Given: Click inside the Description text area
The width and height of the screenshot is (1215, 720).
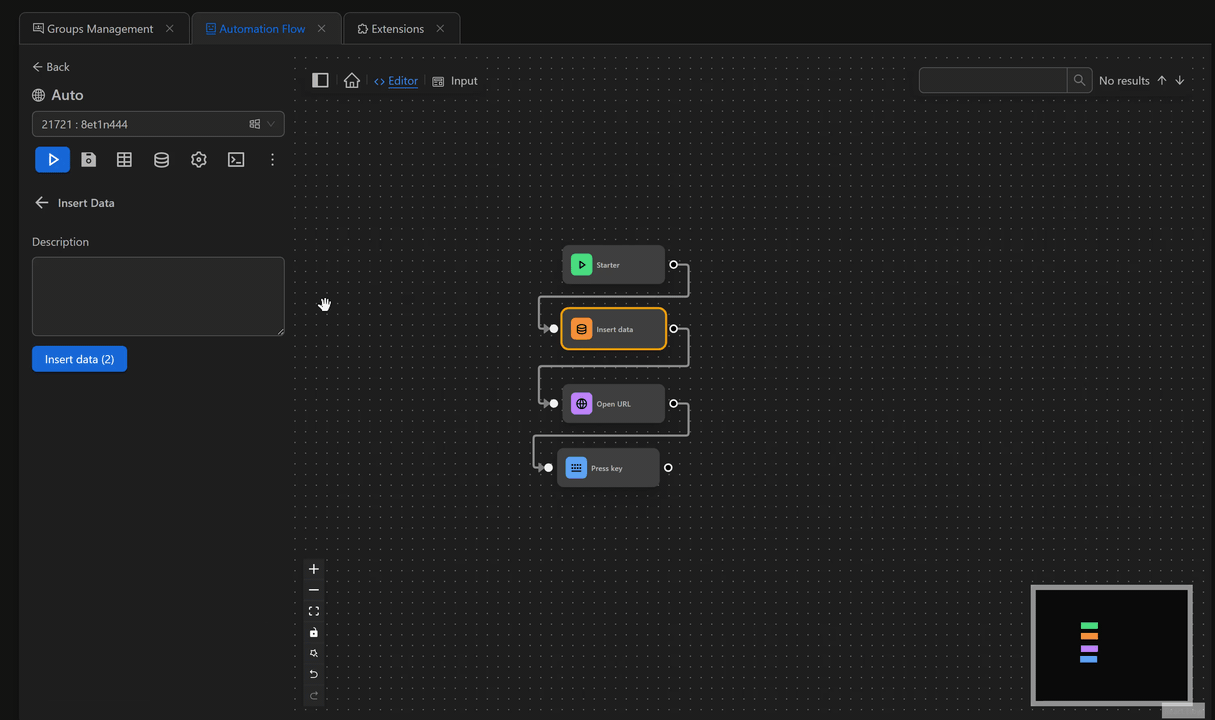Looking at the screenshot, I should (158, 296).
